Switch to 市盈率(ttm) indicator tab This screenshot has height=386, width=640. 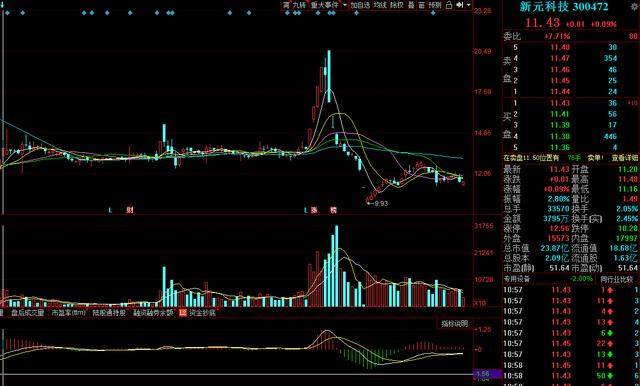pos(69,313)
